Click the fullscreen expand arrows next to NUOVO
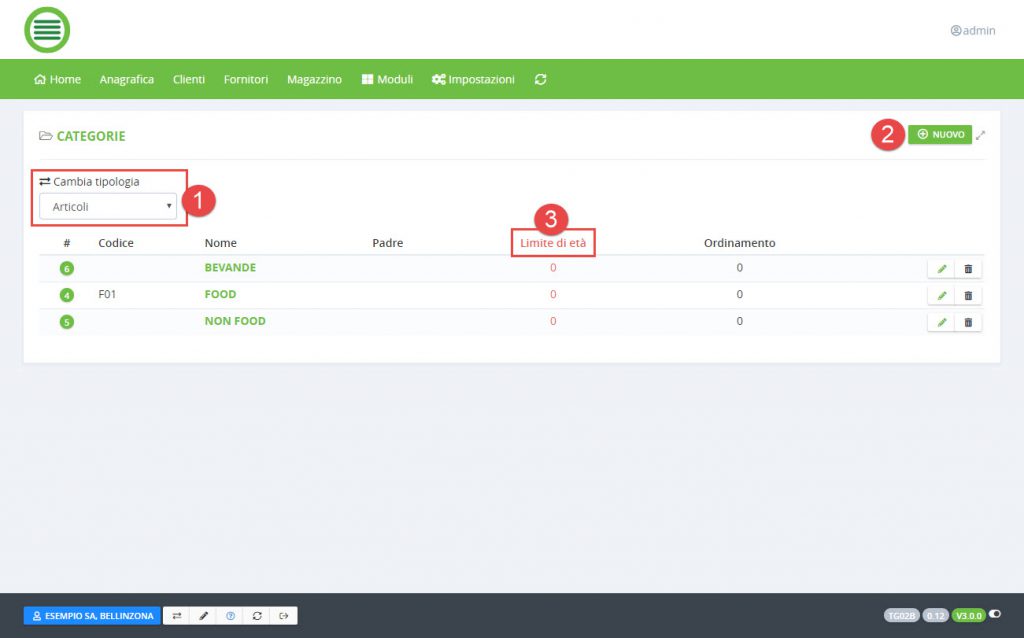The height and width of the screenshot is (638, 1024). tap(980, 135)
